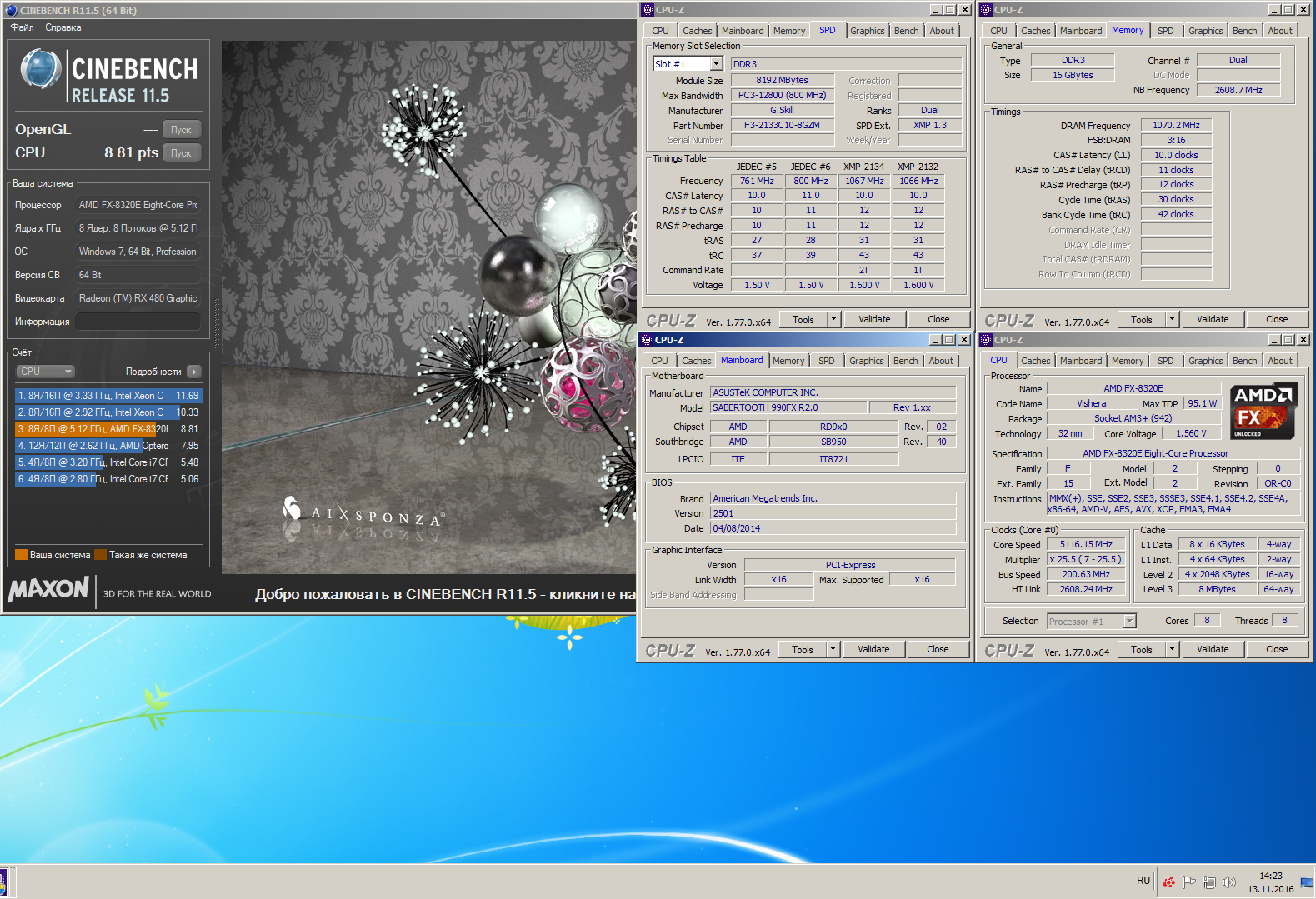Click orange Ваша система legend swatch
1316x899 pixels.
coord(22,555)
